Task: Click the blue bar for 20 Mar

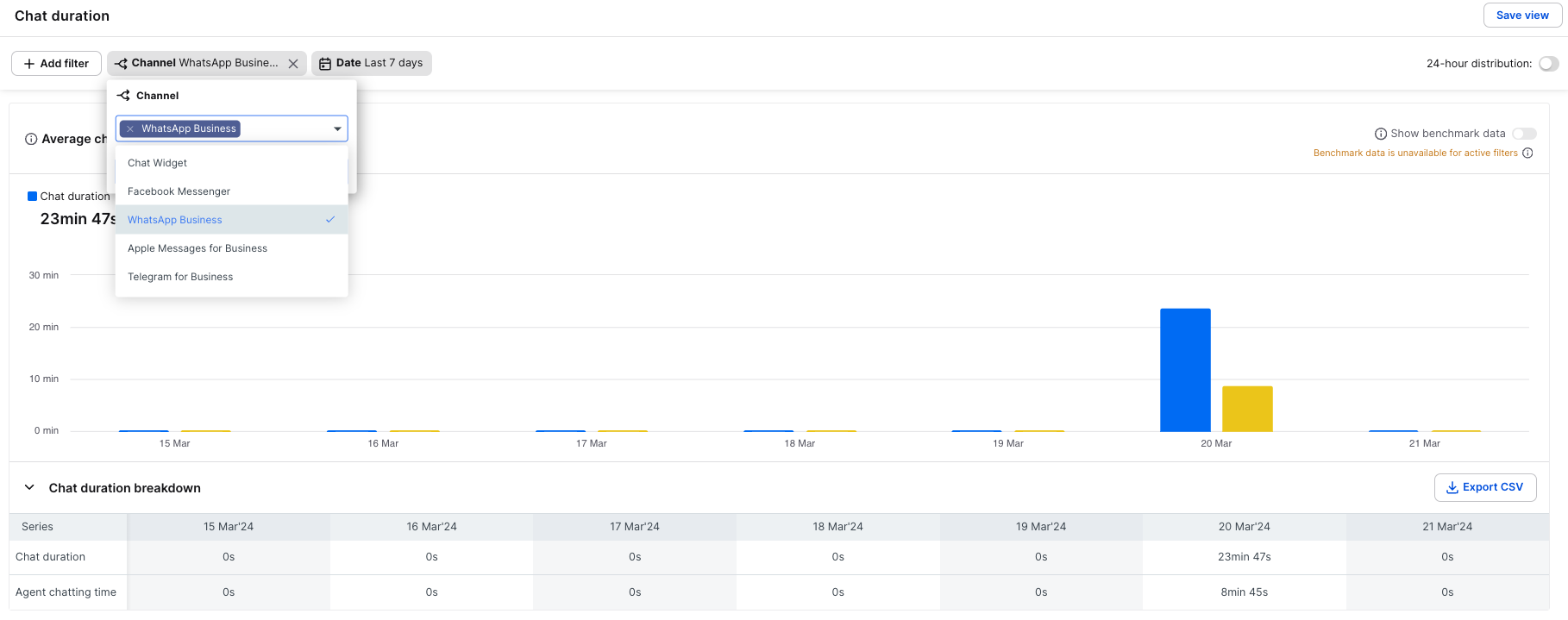Action: [1185, 370]
